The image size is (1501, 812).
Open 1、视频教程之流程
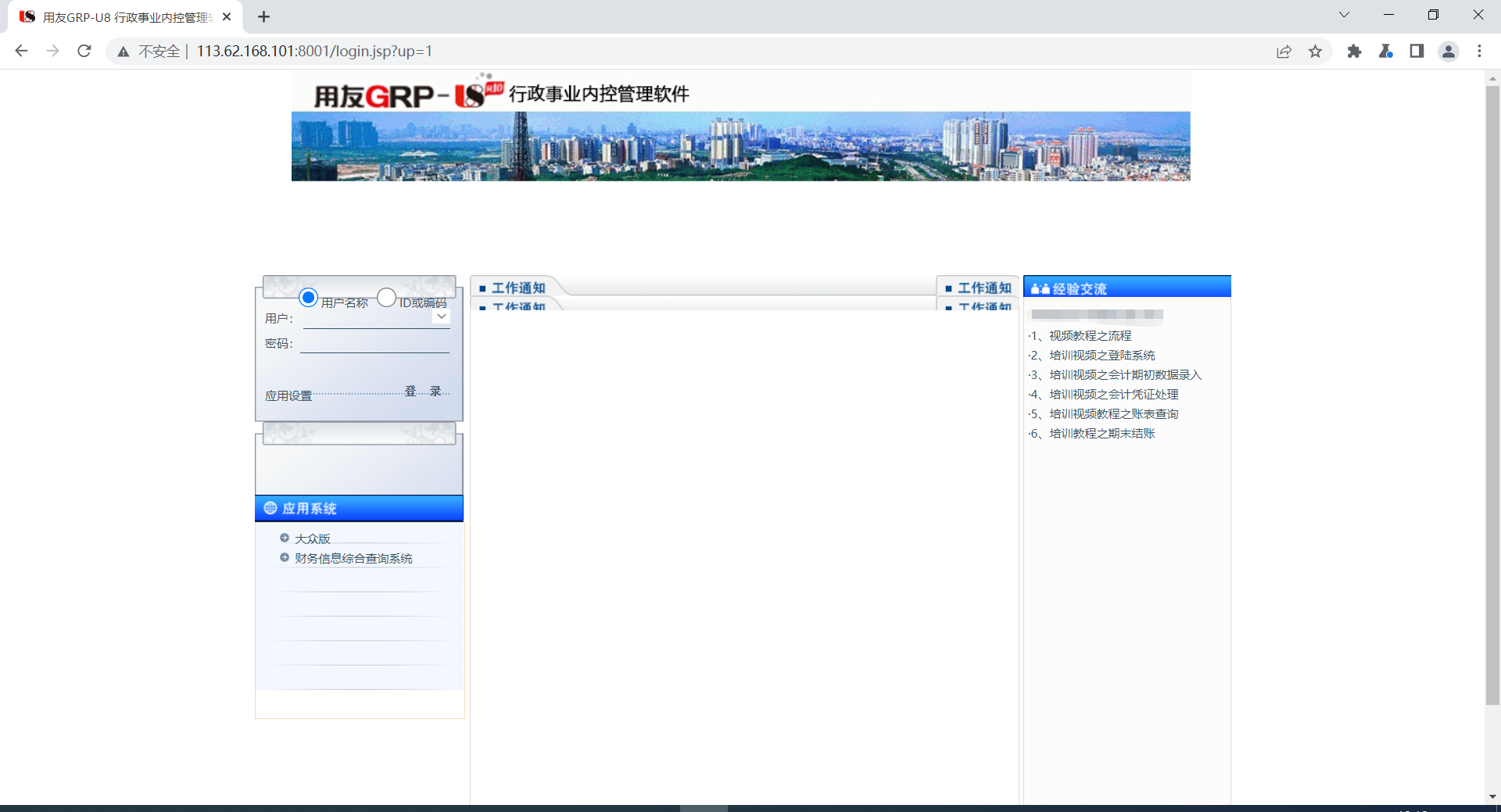[1082, 335]
